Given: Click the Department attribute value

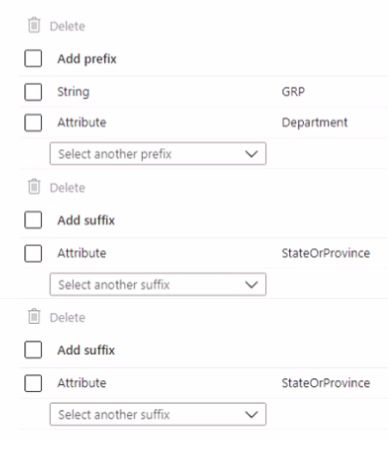Looking at the screenshot, I should (314, 123).
